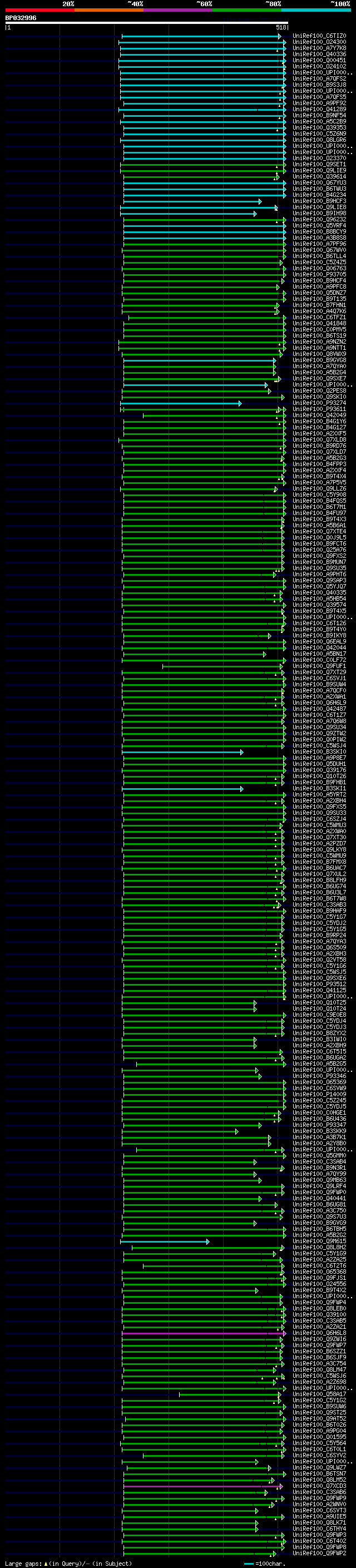
Task: Select the UniRef100_Q5VRF4 label
Action: pos(319,226)
